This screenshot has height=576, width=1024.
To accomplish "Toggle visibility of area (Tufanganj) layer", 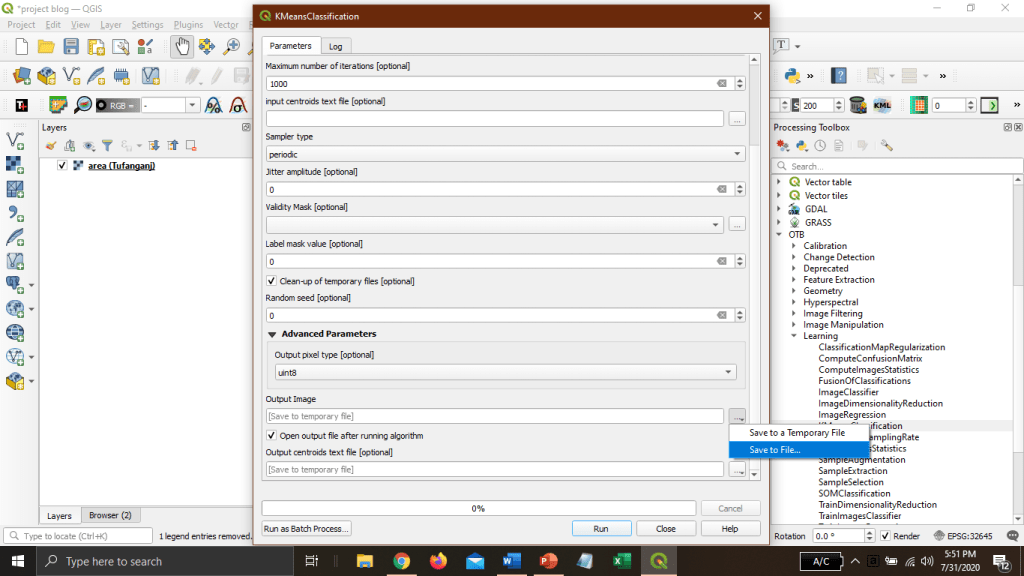I will coord(63,166).
